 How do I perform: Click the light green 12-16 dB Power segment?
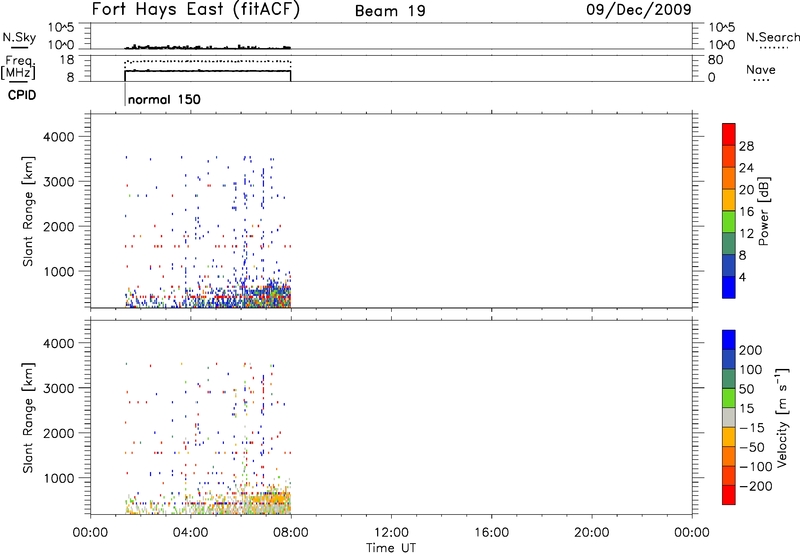pos(729,222)
